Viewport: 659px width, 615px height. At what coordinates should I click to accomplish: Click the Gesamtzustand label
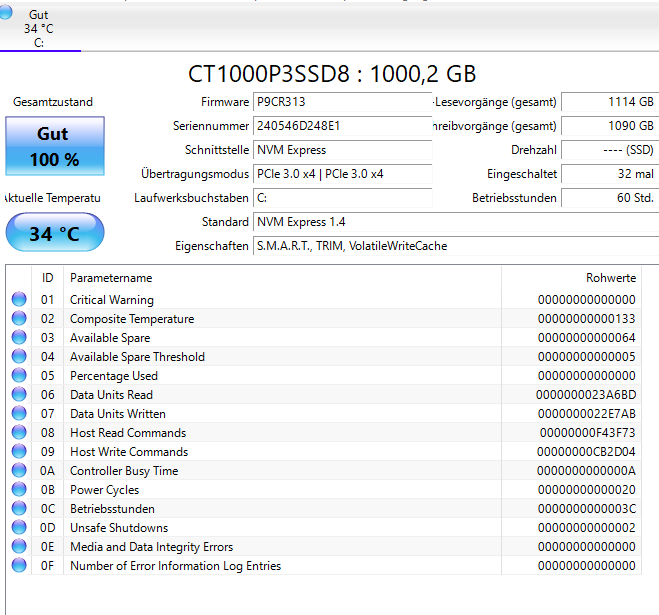[53, 102]
